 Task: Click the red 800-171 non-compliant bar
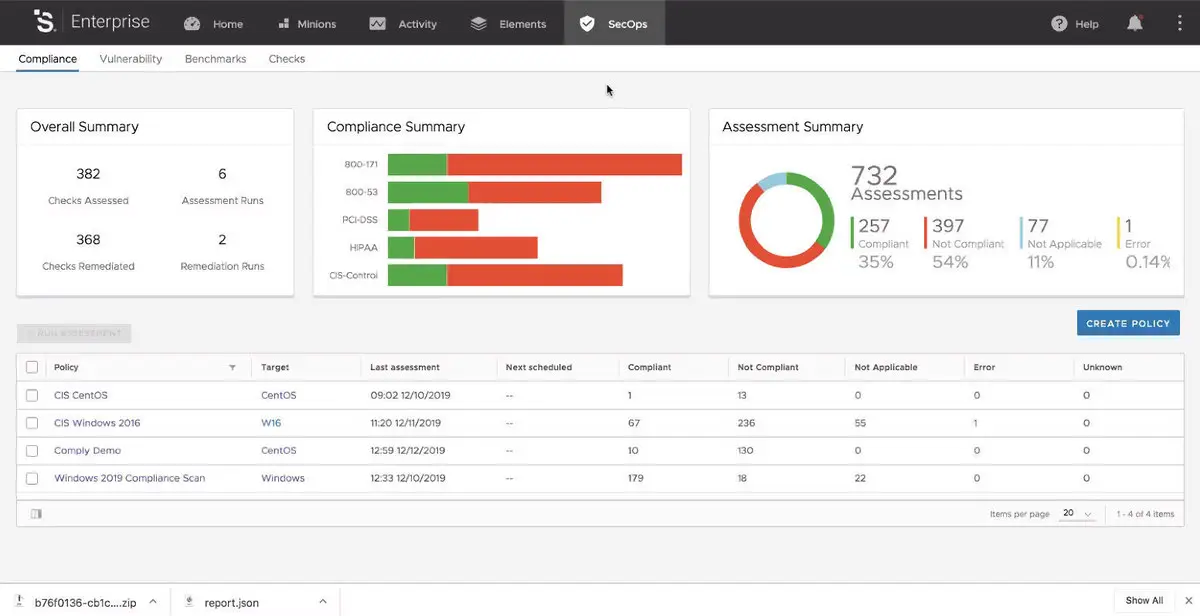point(565,165)
